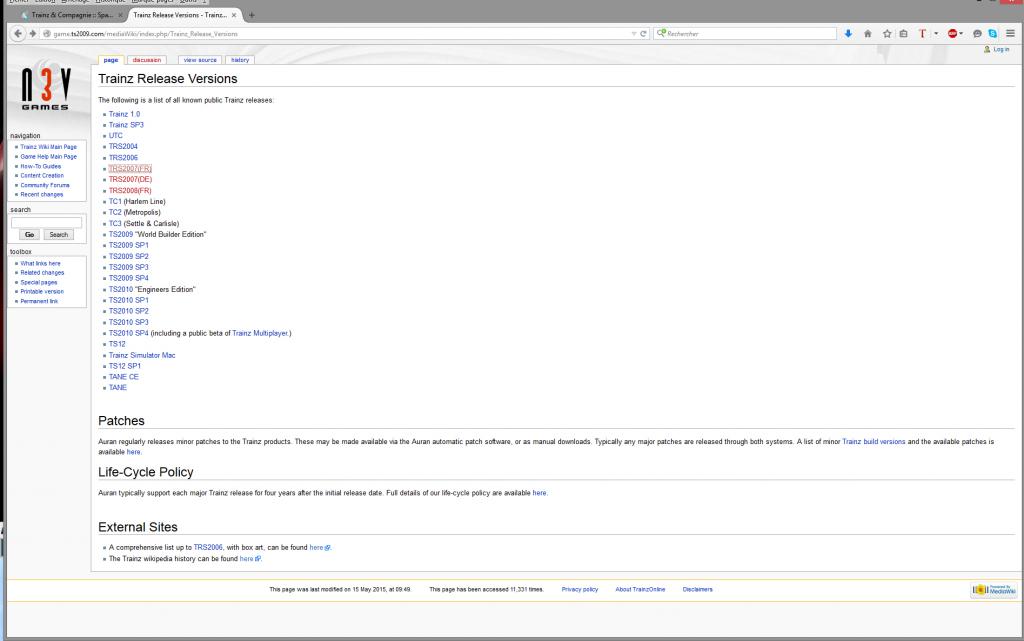Open the 'discussion' wiki tab
Viewport: 1024px width, 641px height.
[x=147, y=60]
